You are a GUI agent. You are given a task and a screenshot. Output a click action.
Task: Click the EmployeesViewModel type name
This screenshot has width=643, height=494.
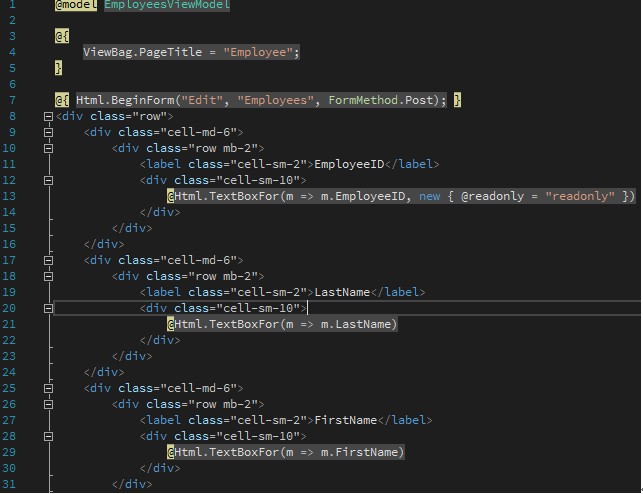click(x=167, y=5)
